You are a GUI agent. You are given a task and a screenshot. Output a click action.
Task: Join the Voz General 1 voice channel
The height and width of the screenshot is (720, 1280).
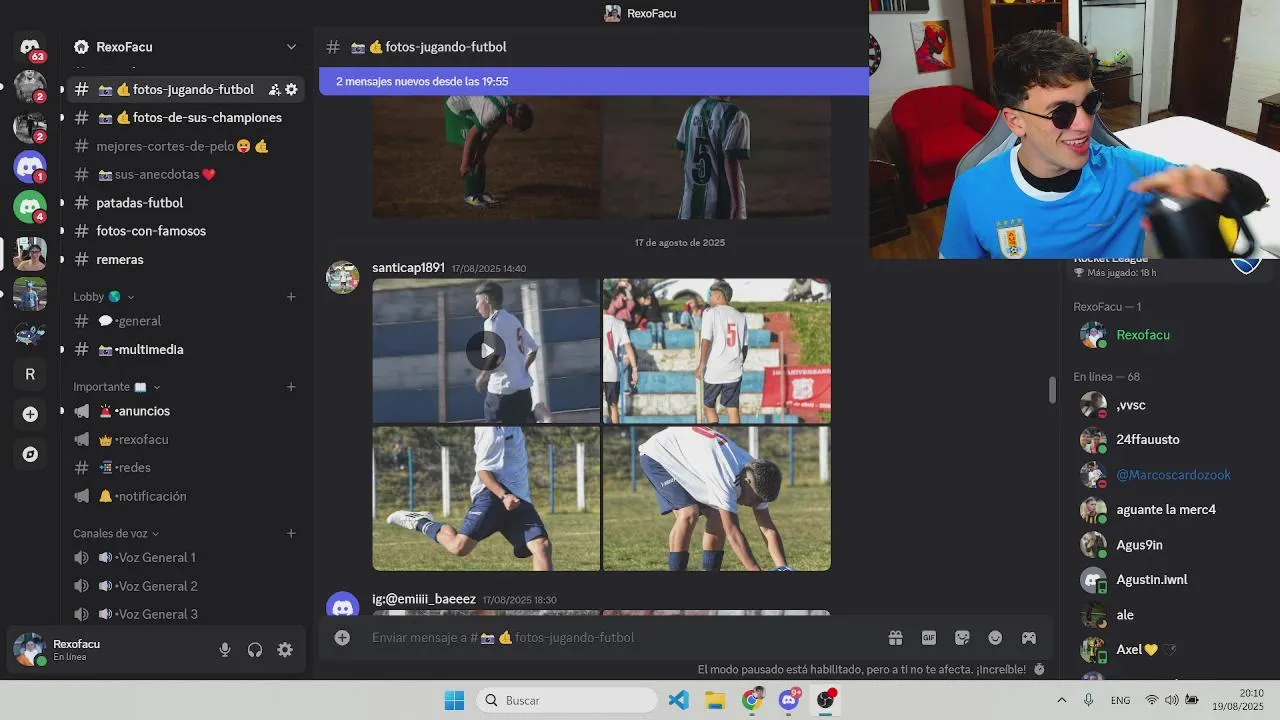tap(186, 557)
